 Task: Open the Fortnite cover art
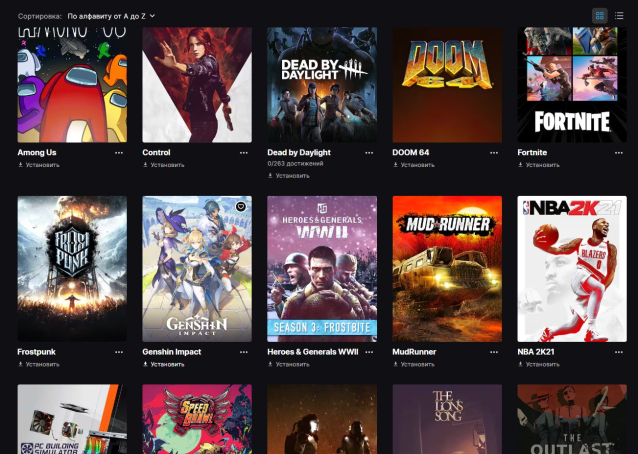click(x=572, y=85)
